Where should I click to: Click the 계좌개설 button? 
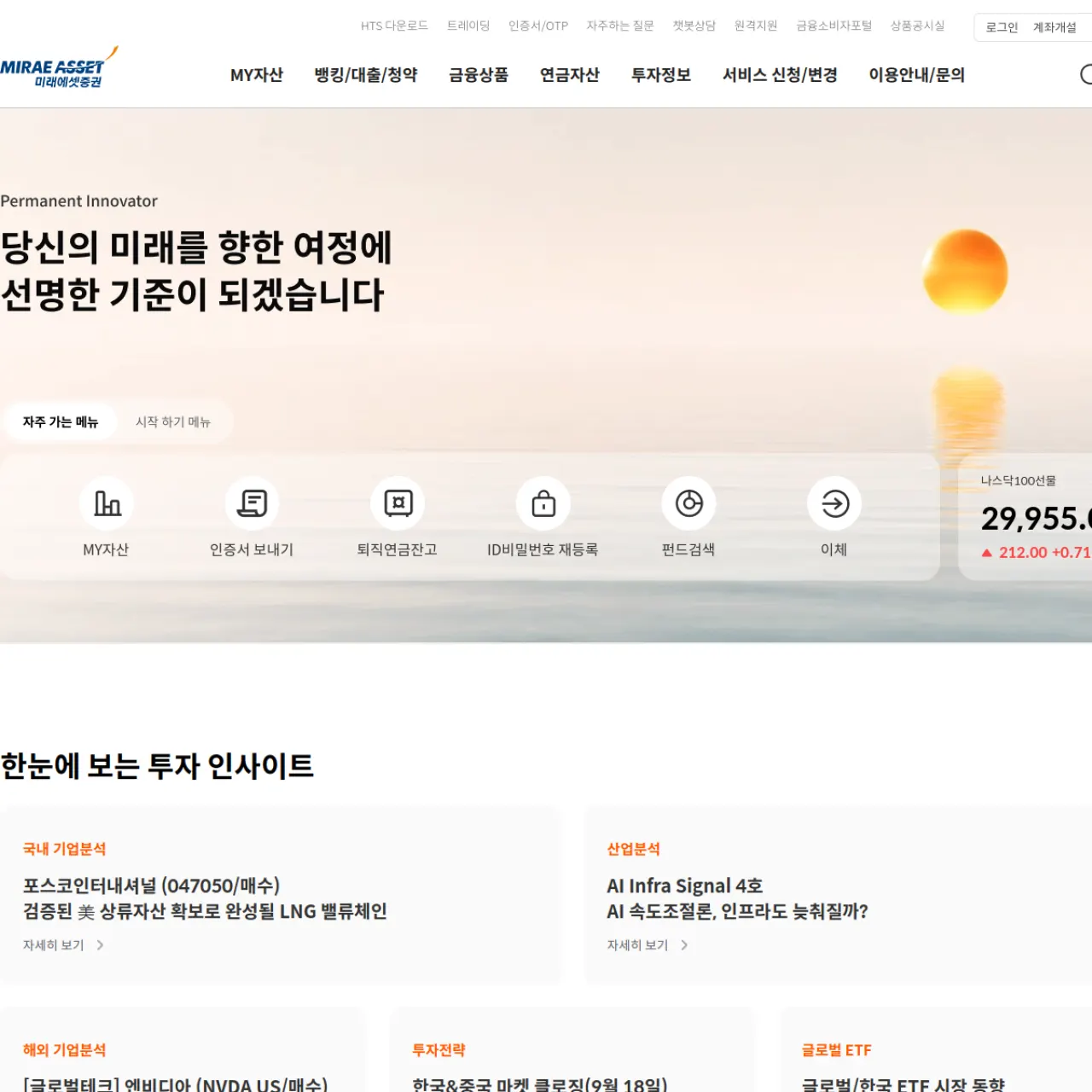point(1055,27)
